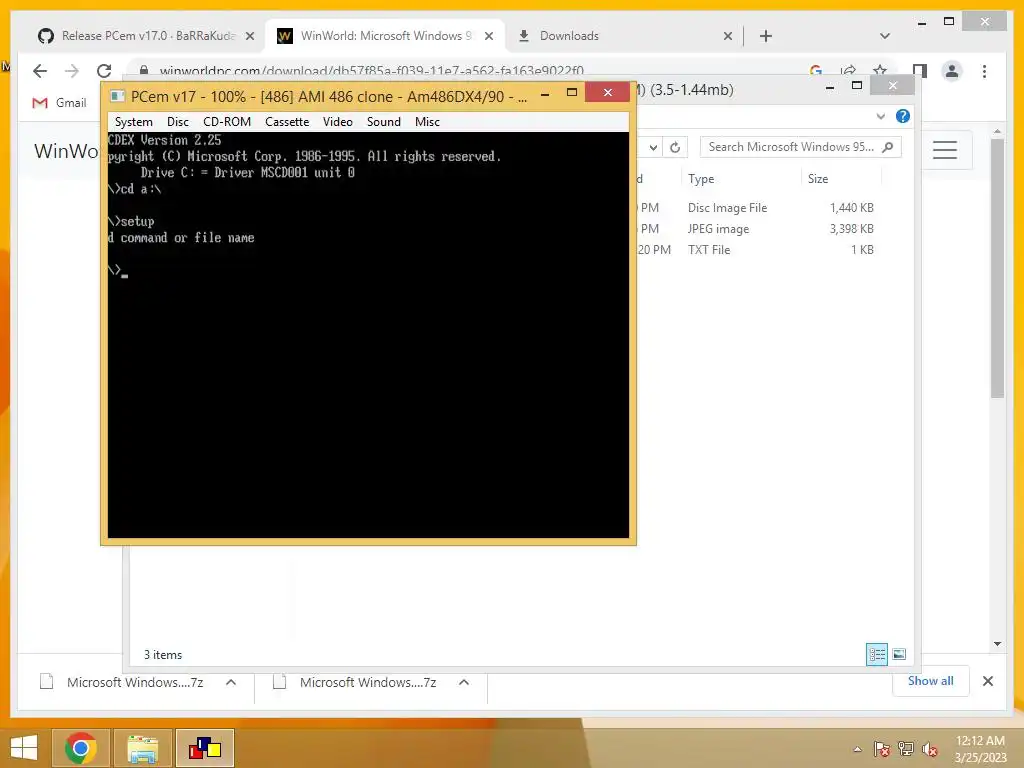Click the Chrome address bar URL
The width and height of the screenshot is (1024, 768).
coord(372,71)
